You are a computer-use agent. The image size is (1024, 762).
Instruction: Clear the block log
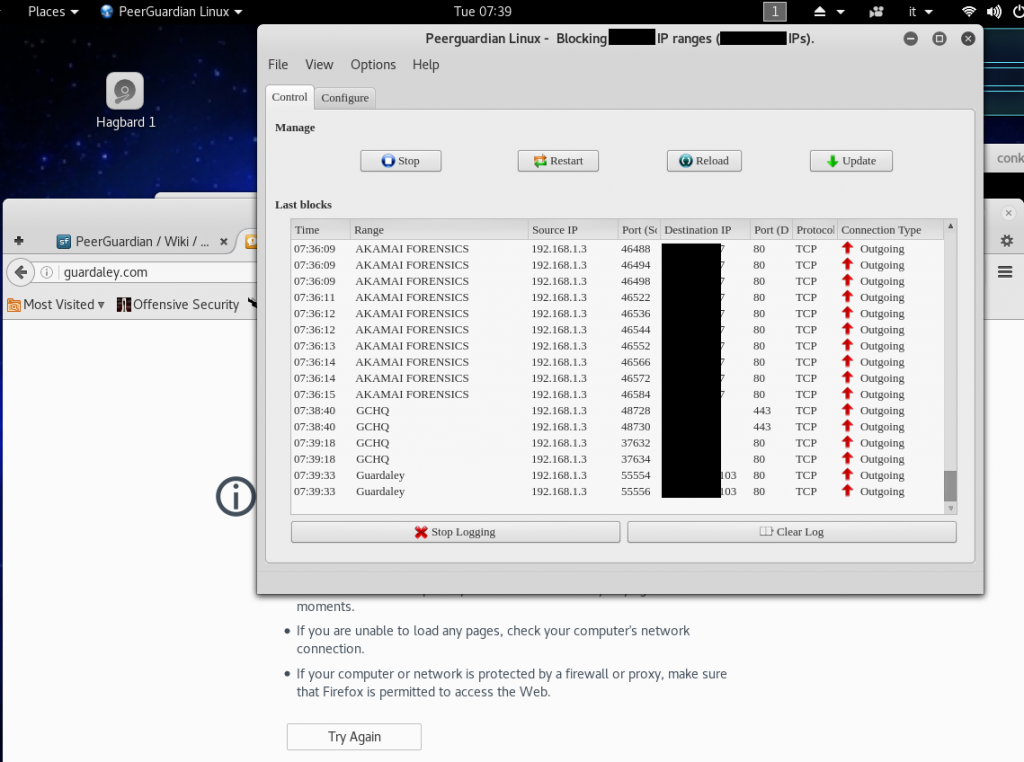(792, 532)
